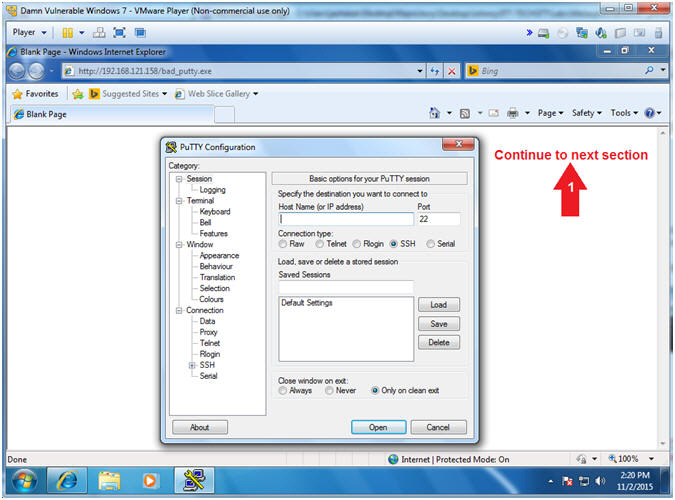Collapse the Window tree node

pyautogui.click(x=179, y=245)
